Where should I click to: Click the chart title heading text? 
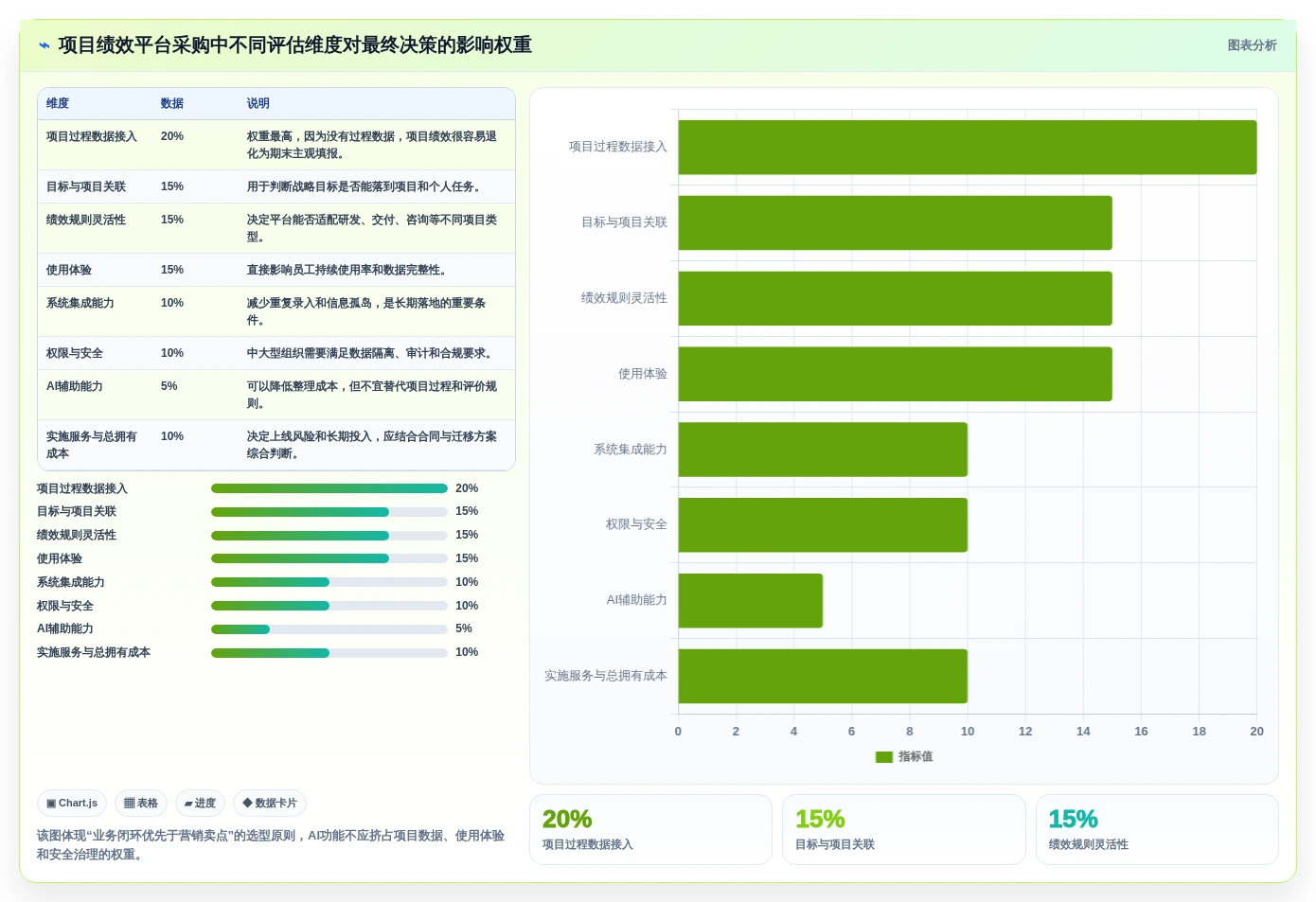pyautogui.click(x=294, y=45)
